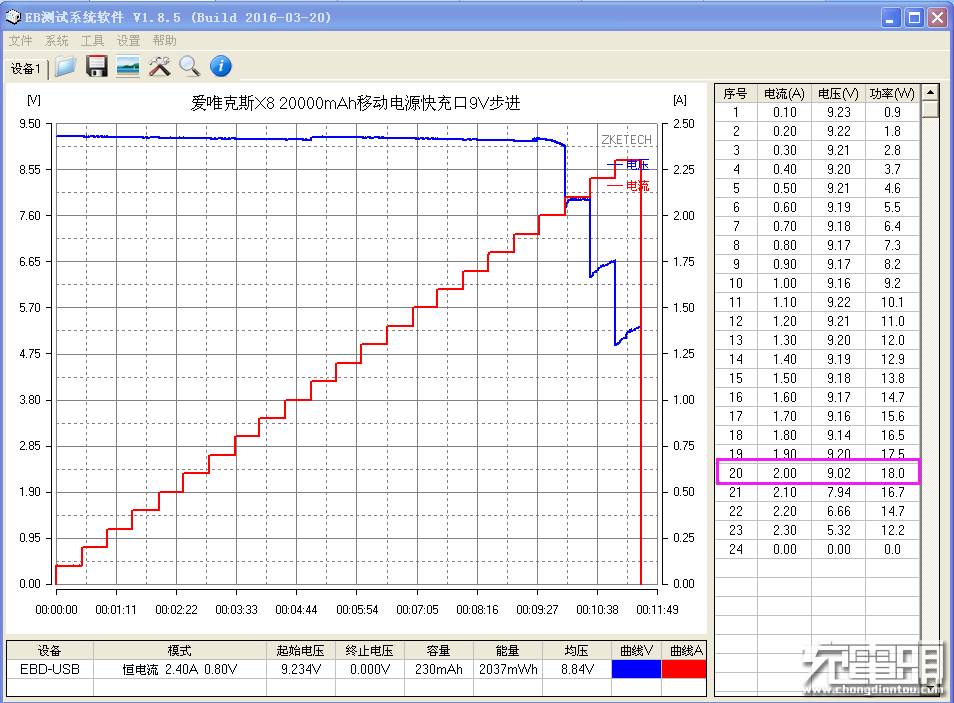Activate the magnifier zoom icon

190,66
